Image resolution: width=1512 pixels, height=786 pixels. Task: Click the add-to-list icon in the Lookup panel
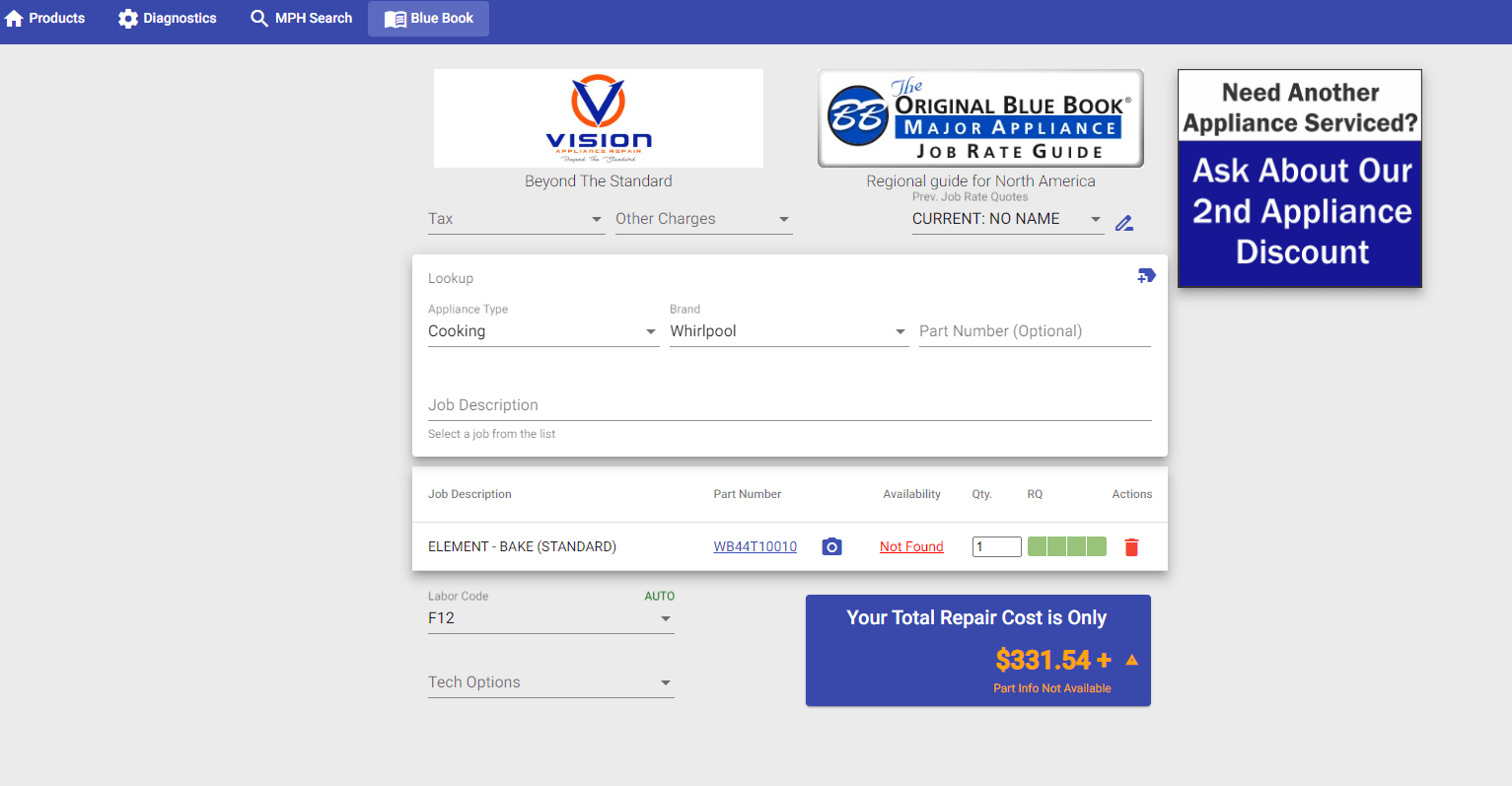tap(1146, 276)
